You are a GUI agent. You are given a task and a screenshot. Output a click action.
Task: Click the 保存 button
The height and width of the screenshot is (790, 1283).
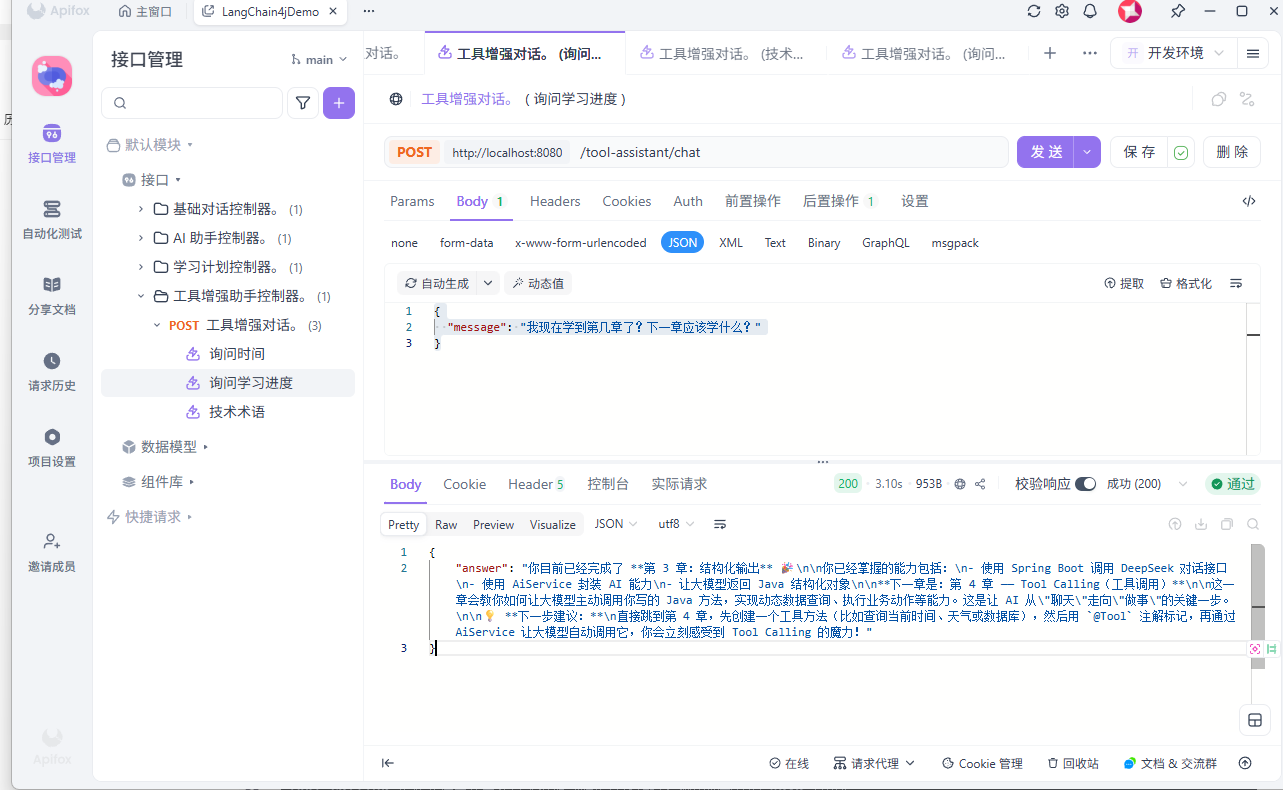click(x=1139, y=152)
